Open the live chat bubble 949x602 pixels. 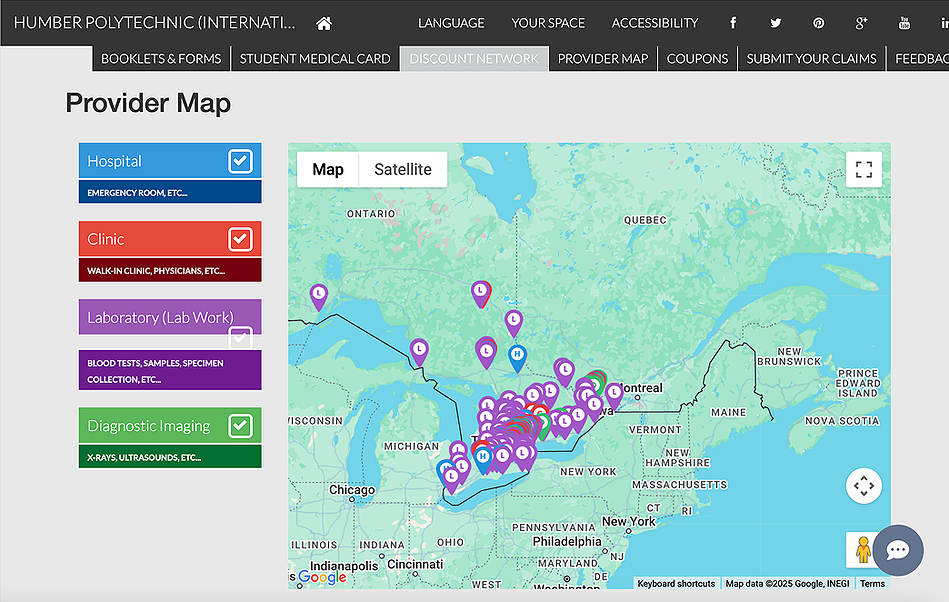(898, 550)
